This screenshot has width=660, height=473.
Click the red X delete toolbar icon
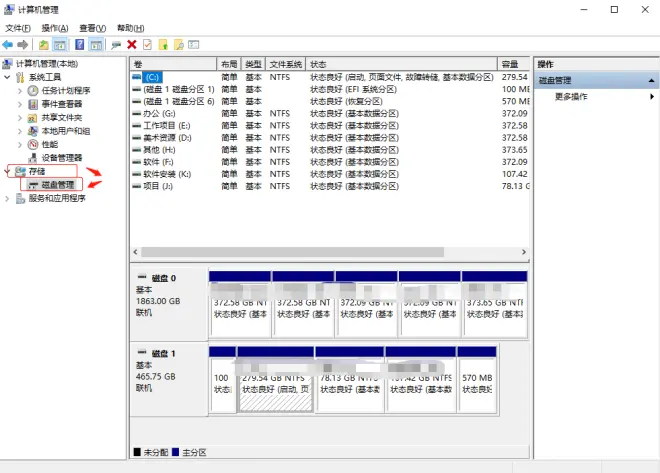(x=131, y=44)
